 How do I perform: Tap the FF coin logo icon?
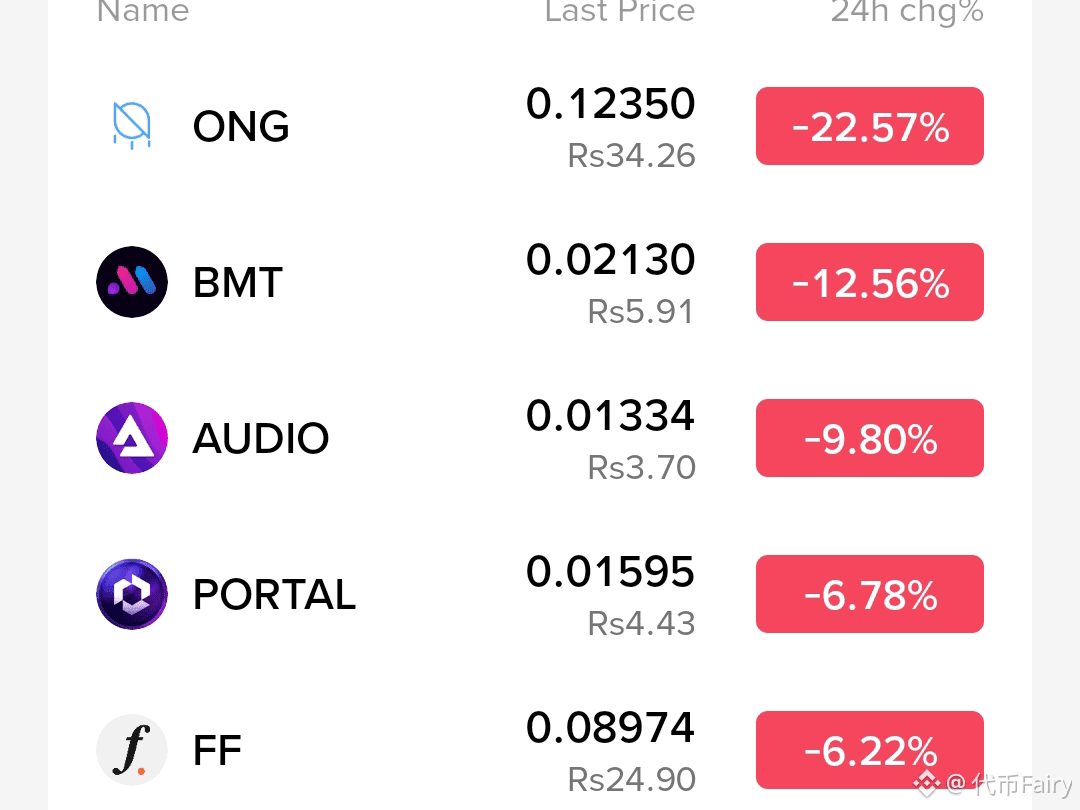tap(132, 750)
